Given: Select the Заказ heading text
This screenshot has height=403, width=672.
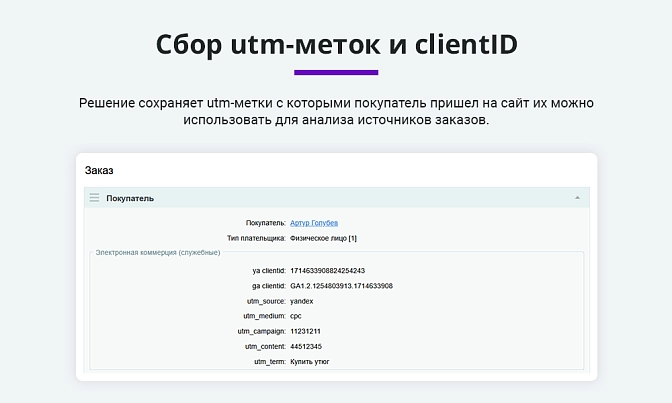Looking at the screenshot, I should pyautogui.click(x=99, y=170).
